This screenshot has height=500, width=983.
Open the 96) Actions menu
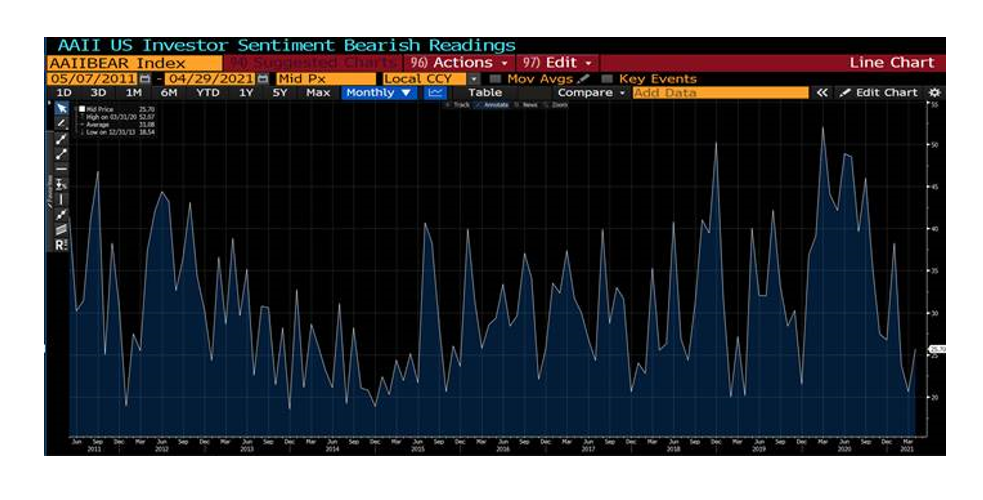(x=459, y=63)
